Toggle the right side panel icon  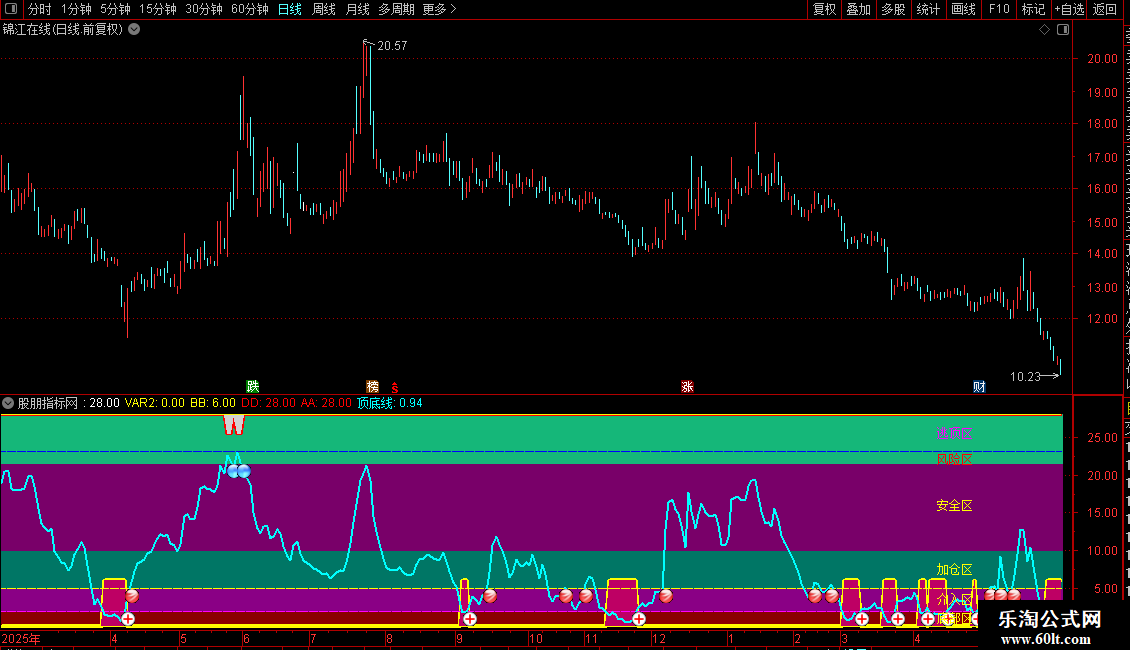pyautogui.click(x=1063, y=30)
